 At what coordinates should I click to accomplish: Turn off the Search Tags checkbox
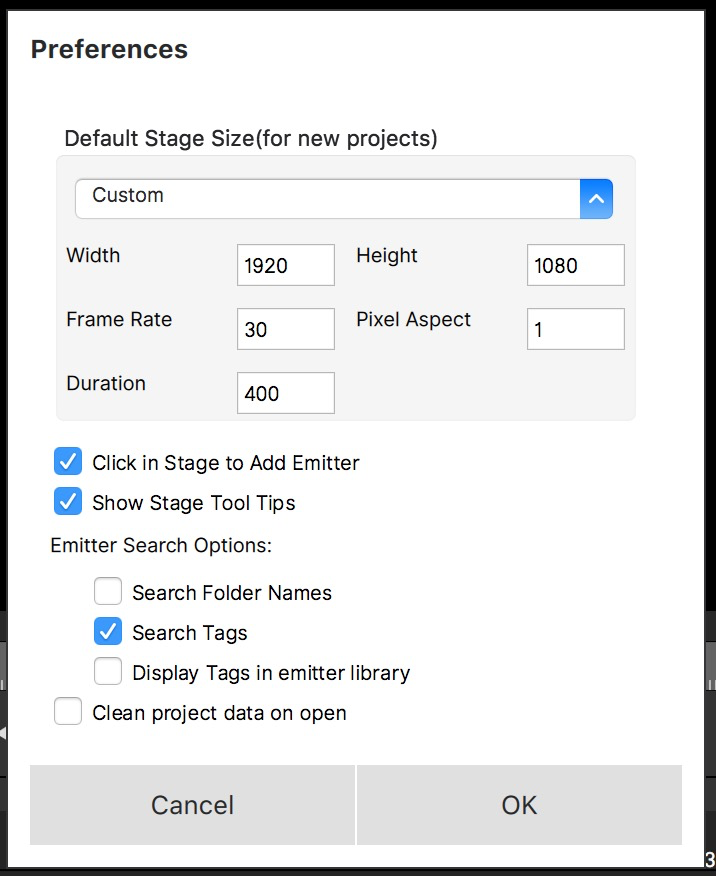coord(108,632)
